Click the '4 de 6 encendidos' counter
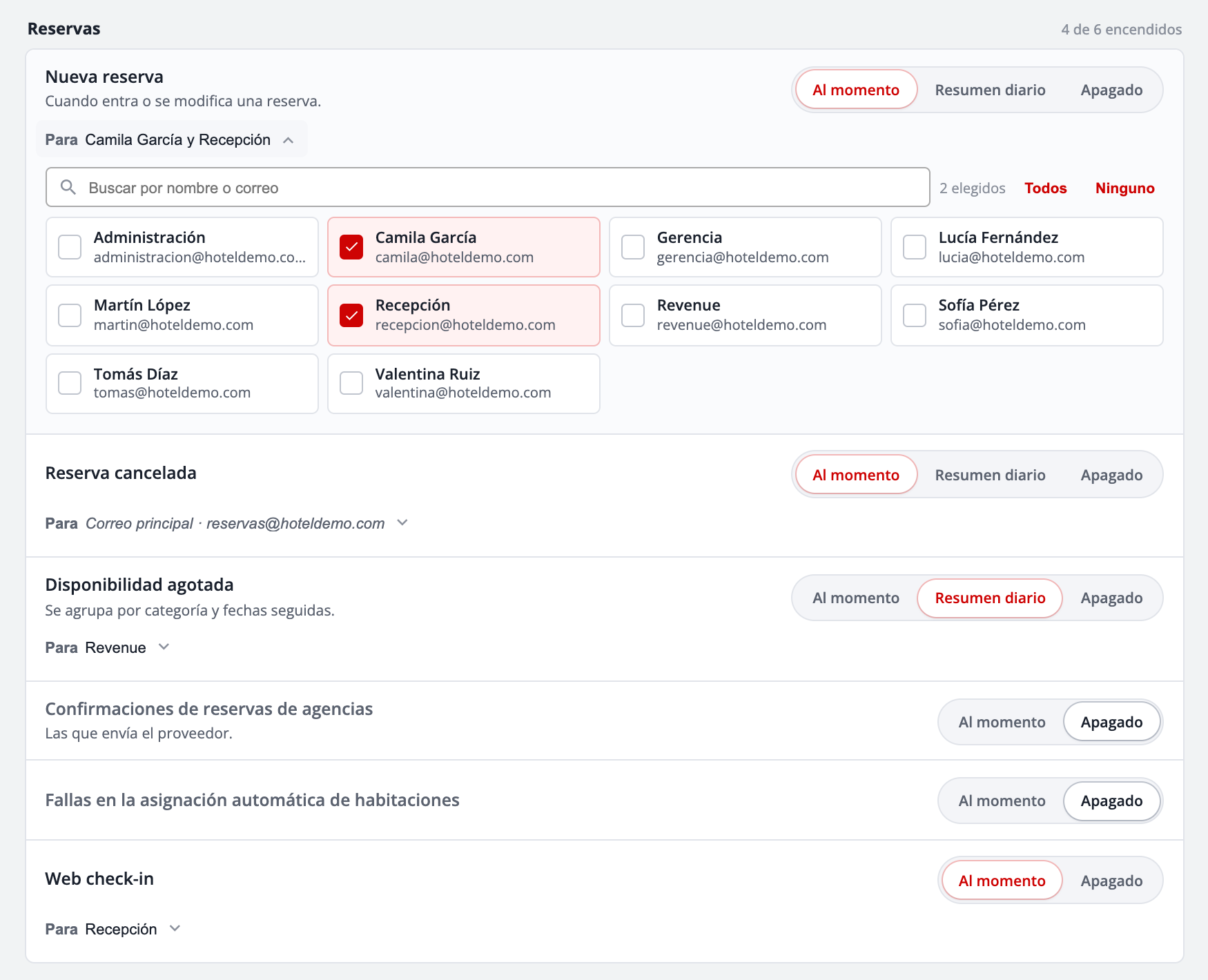The height and width of the screenshot is (980, 1208). 1121,29
